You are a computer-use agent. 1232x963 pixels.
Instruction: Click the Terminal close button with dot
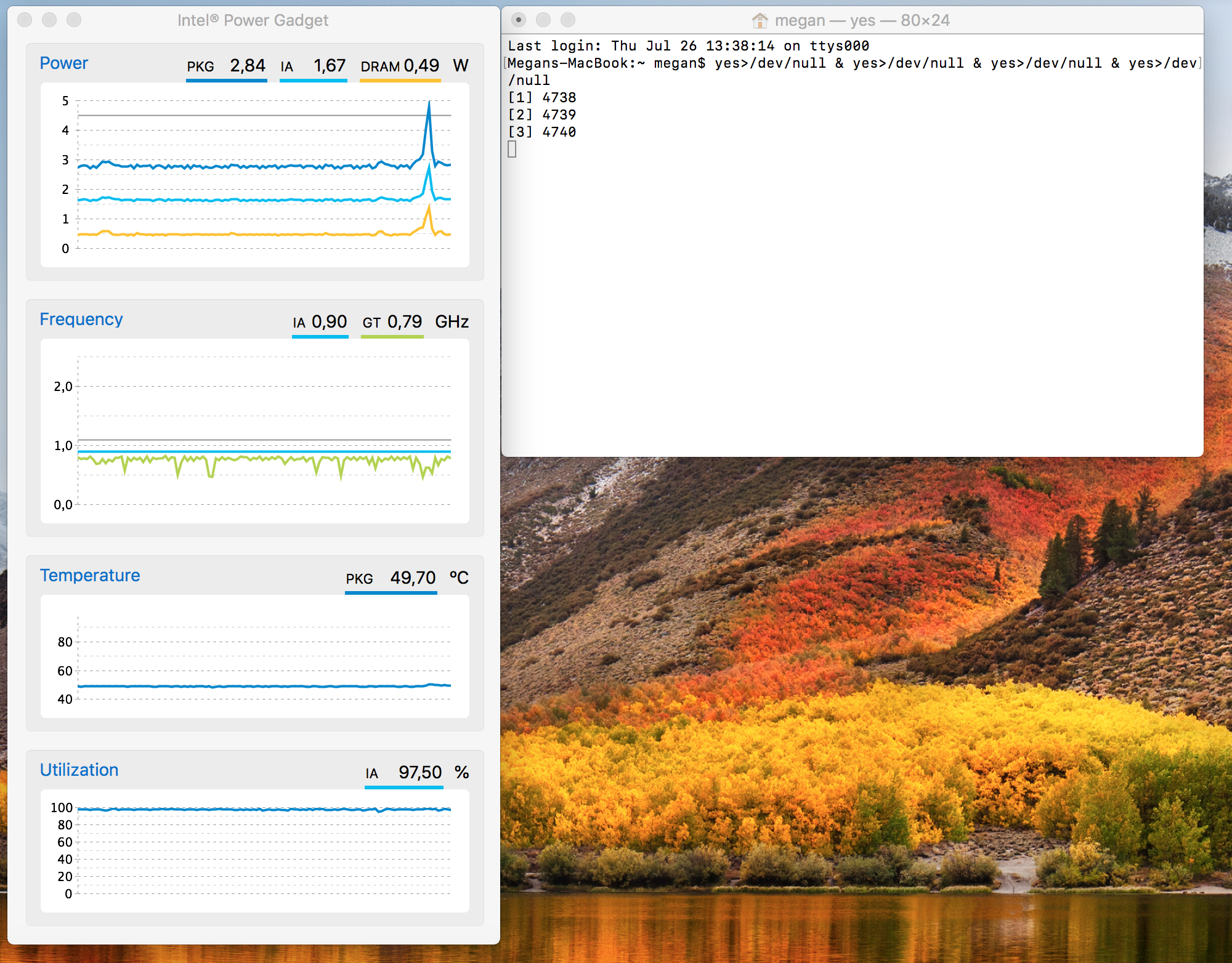pos(519,20)
